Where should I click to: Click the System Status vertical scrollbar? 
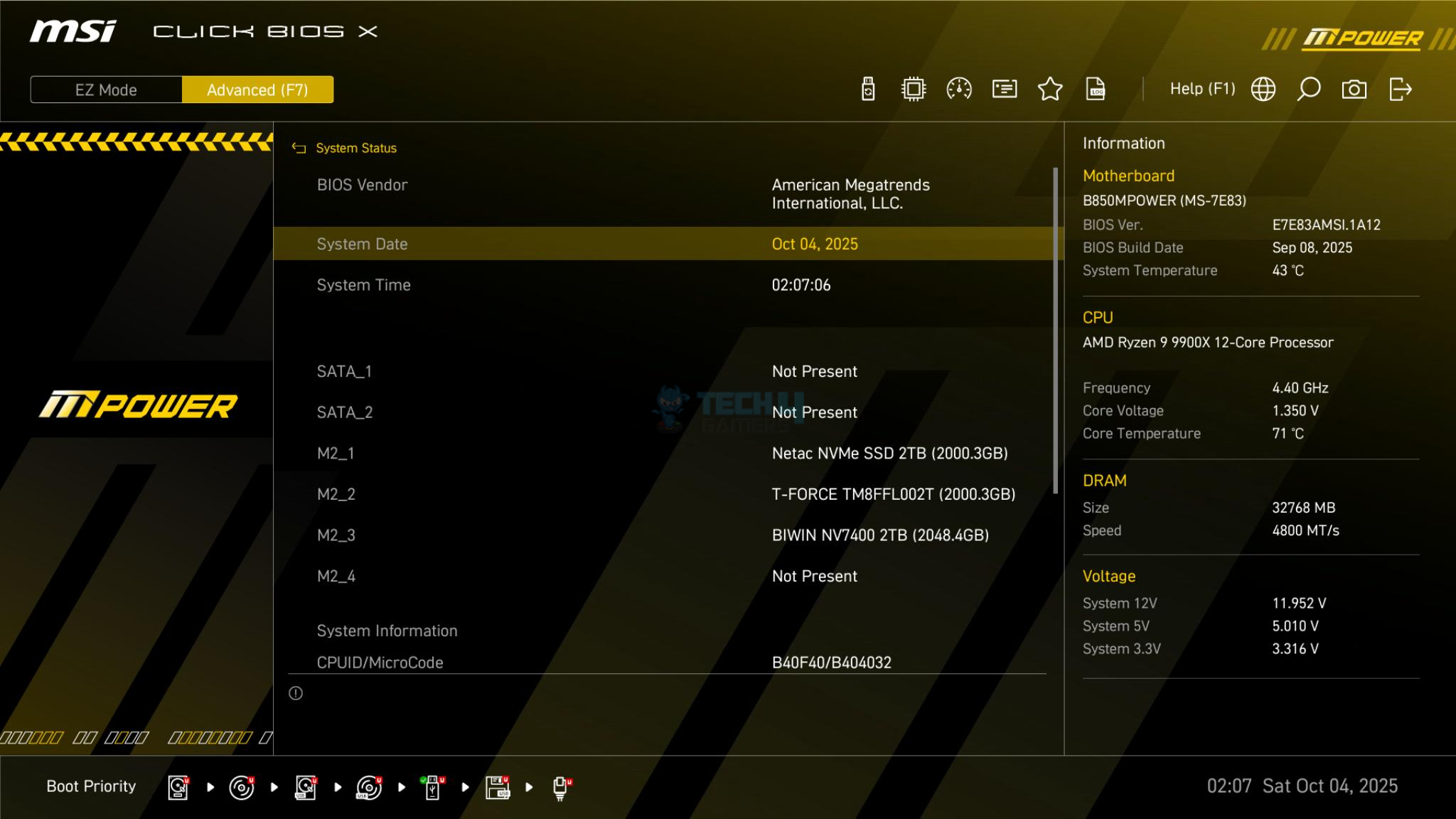pyautogui.click(x=1055, y=331)
